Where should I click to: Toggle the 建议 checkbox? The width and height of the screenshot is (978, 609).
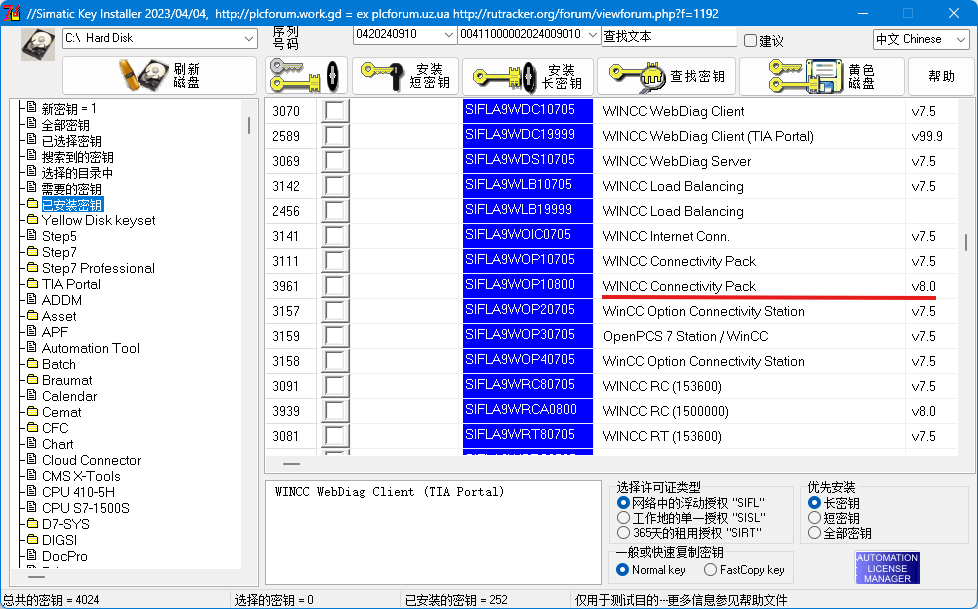[x=750, y=41]
